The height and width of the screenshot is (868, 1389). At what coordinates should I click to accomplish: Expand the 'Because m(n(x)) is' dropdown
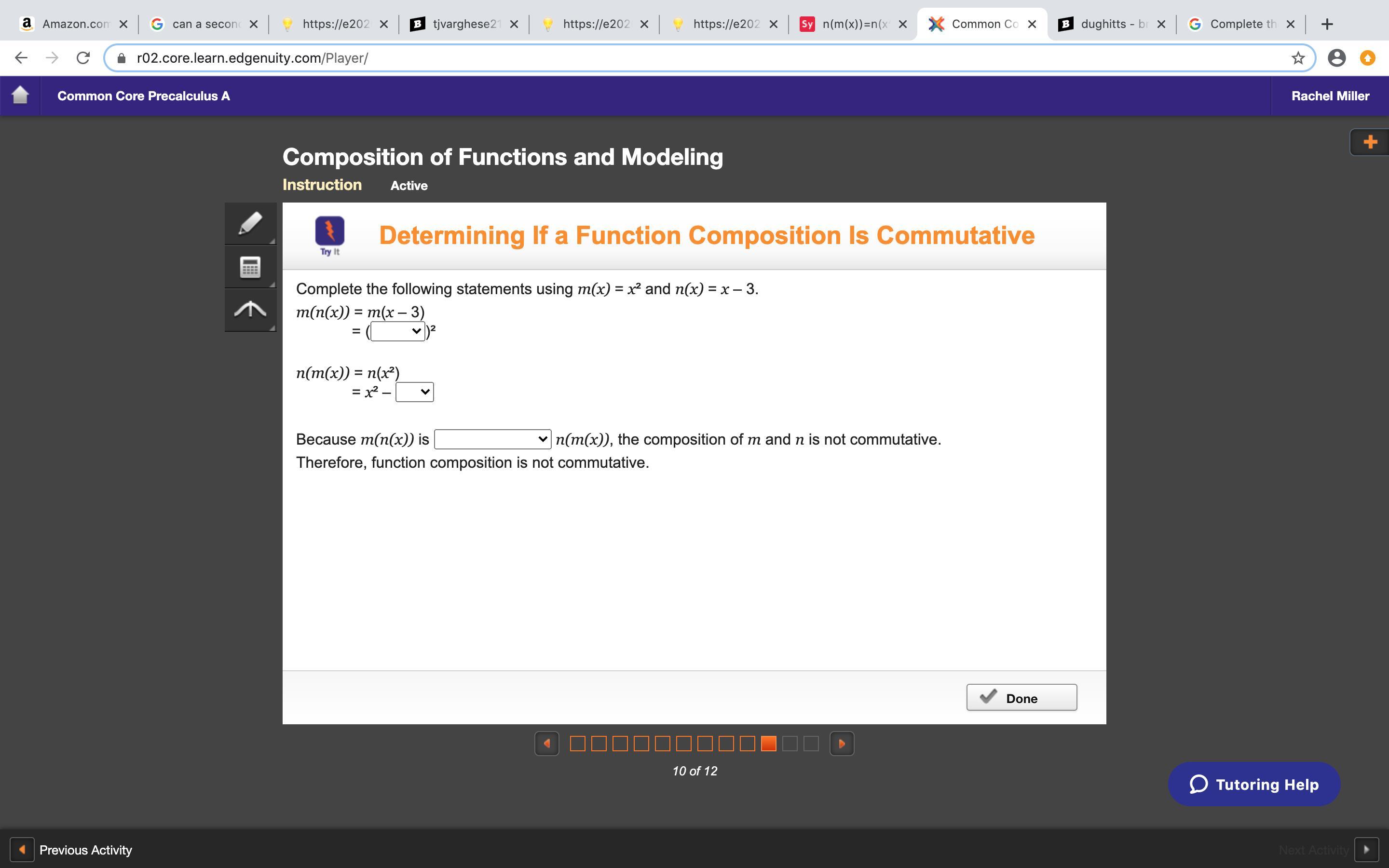(x=492, y=439)
